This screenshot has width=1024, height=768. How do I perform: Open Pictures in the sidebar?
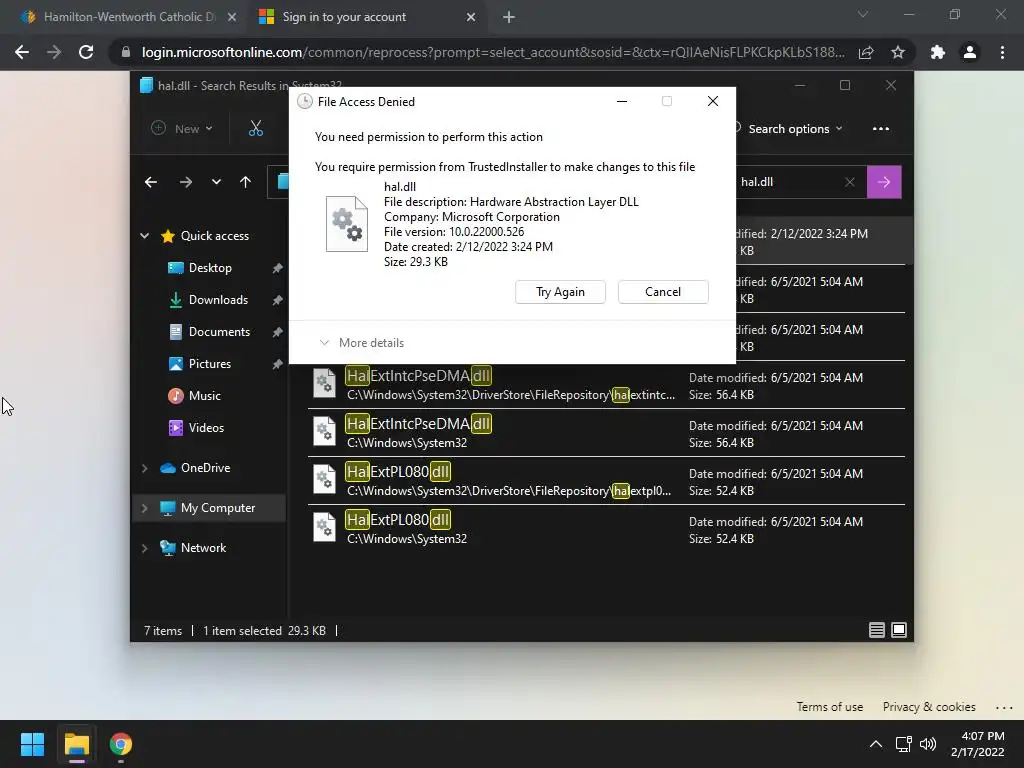(209, 364)
